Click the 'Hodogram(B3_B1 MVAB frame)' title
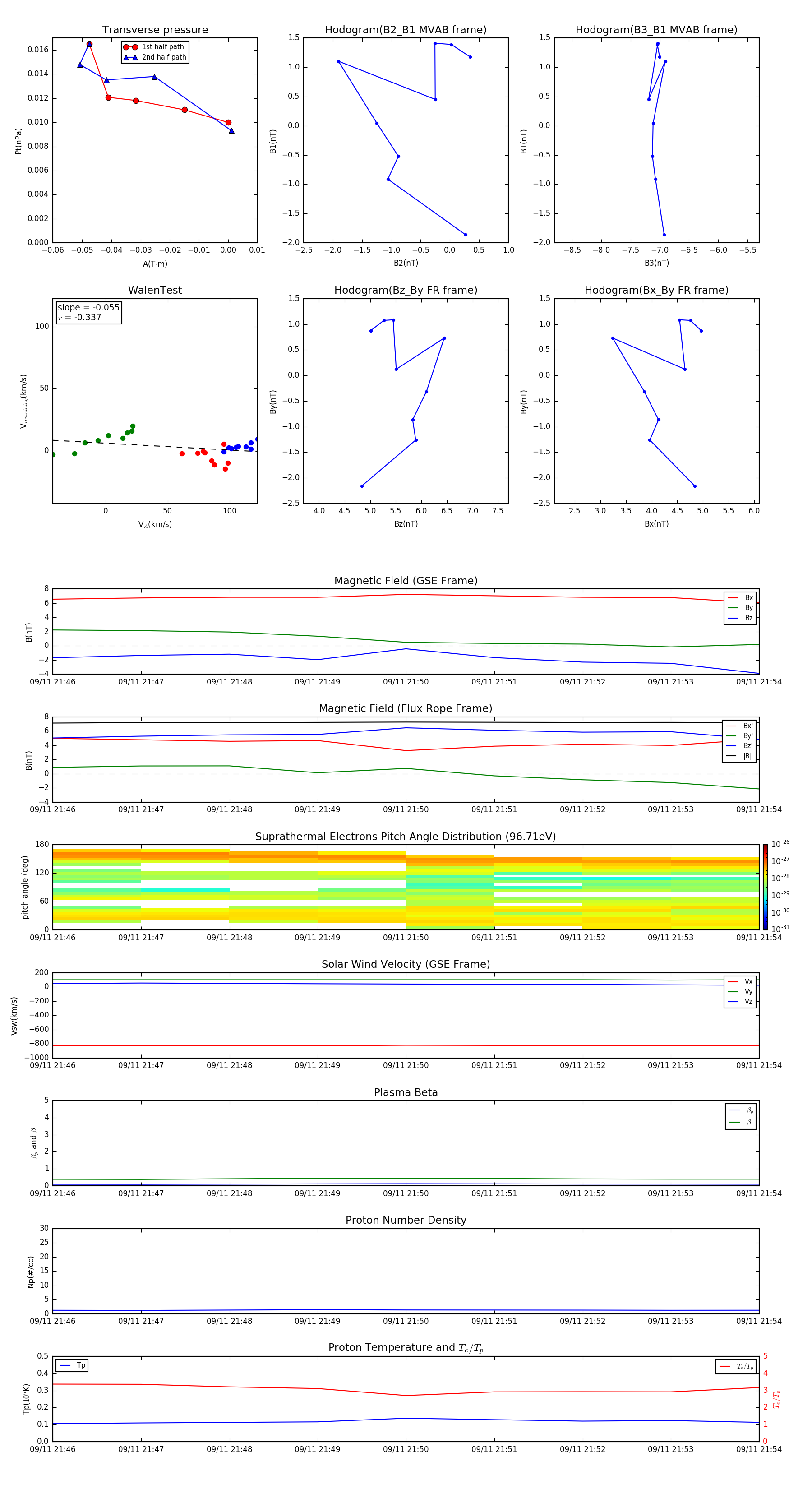This screenshot has height=1489, width=812. coord(656,30)
